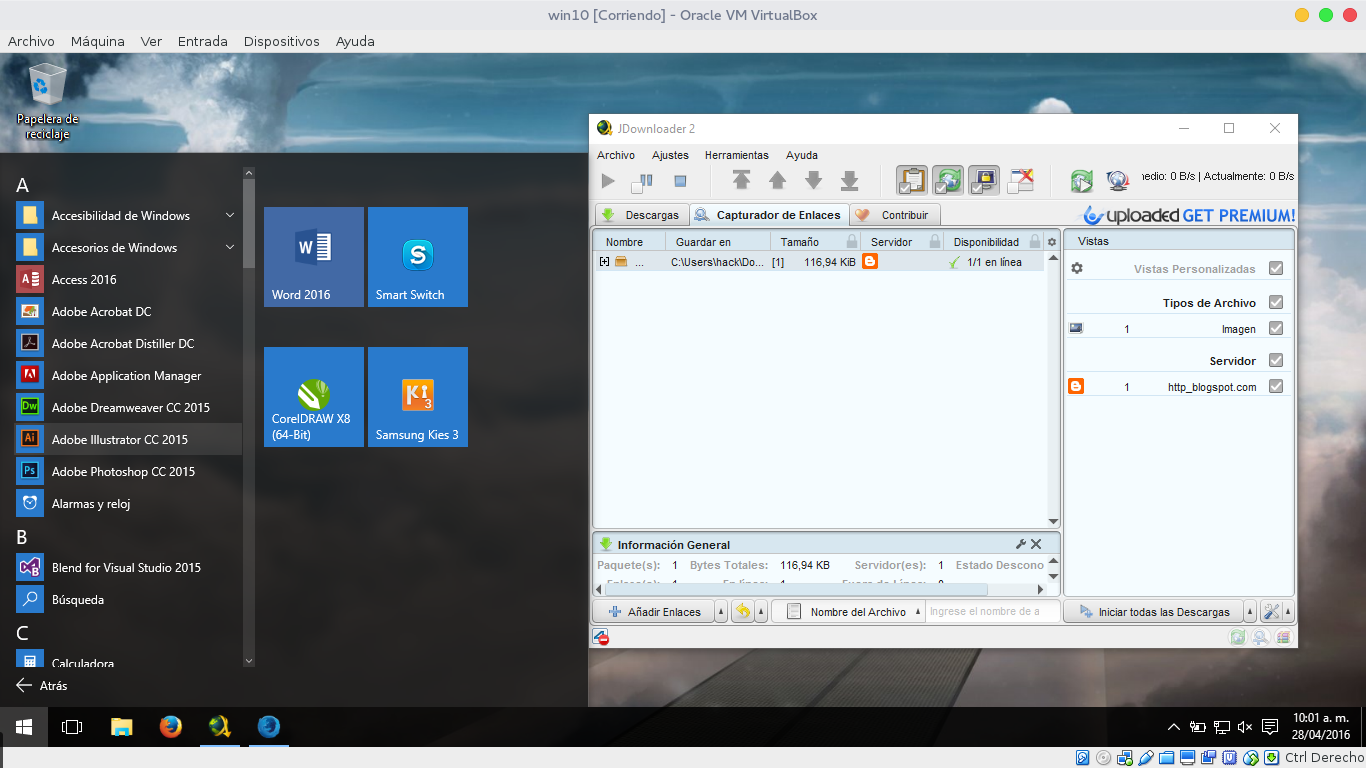Expand Accesorios de Windows folder in Start menu
The width and height of the screenshot is (1366, 768).
click(127, 247)
